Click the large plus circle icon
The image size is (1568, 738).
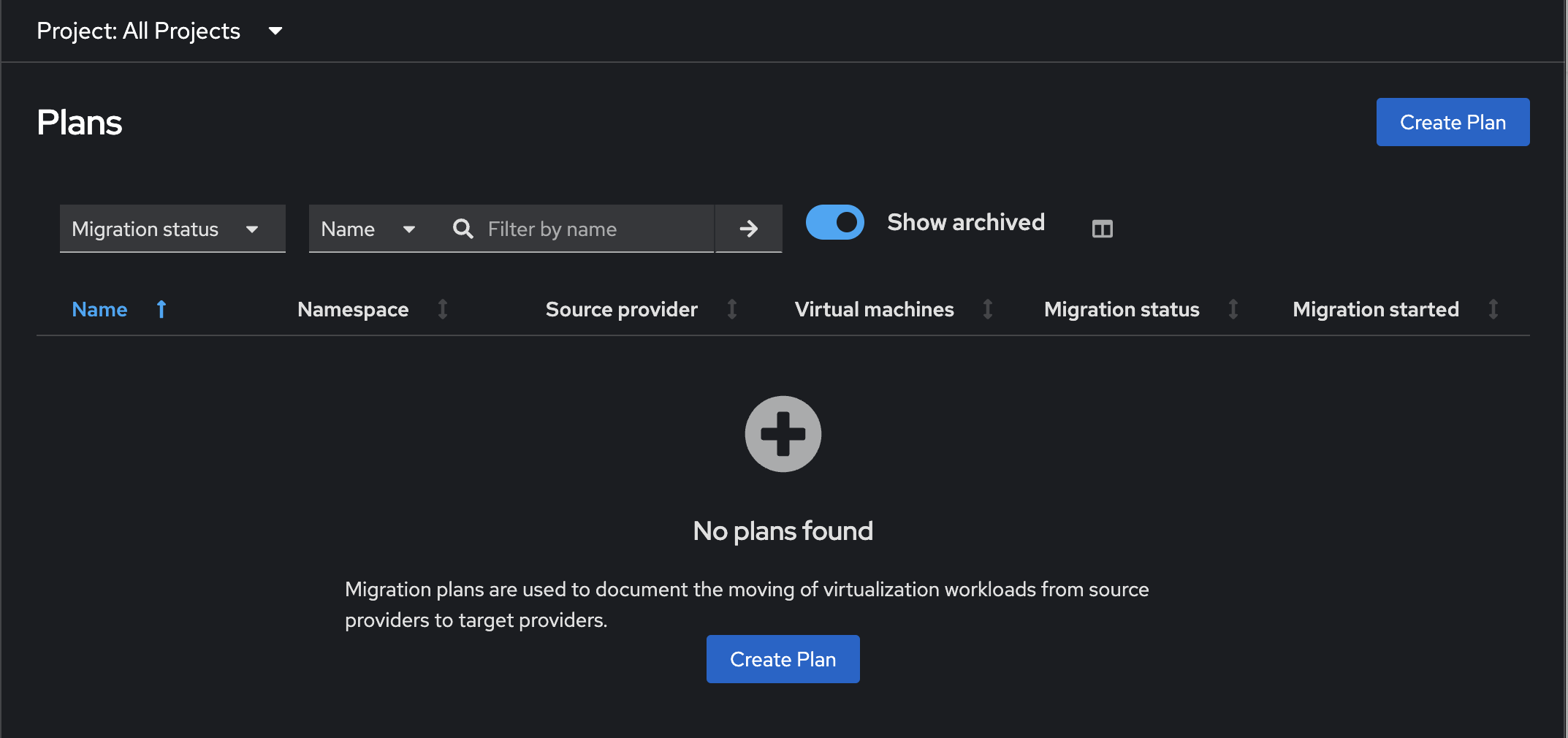pyautogui.click(x=783, y=434)
